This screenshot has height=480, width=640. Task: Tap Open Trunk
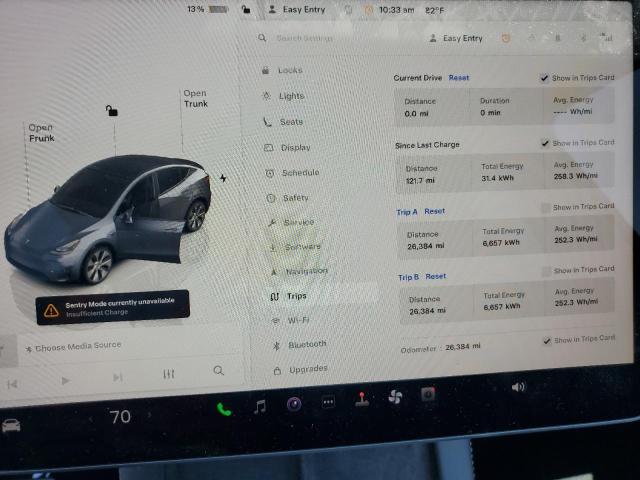coord(196,98)
